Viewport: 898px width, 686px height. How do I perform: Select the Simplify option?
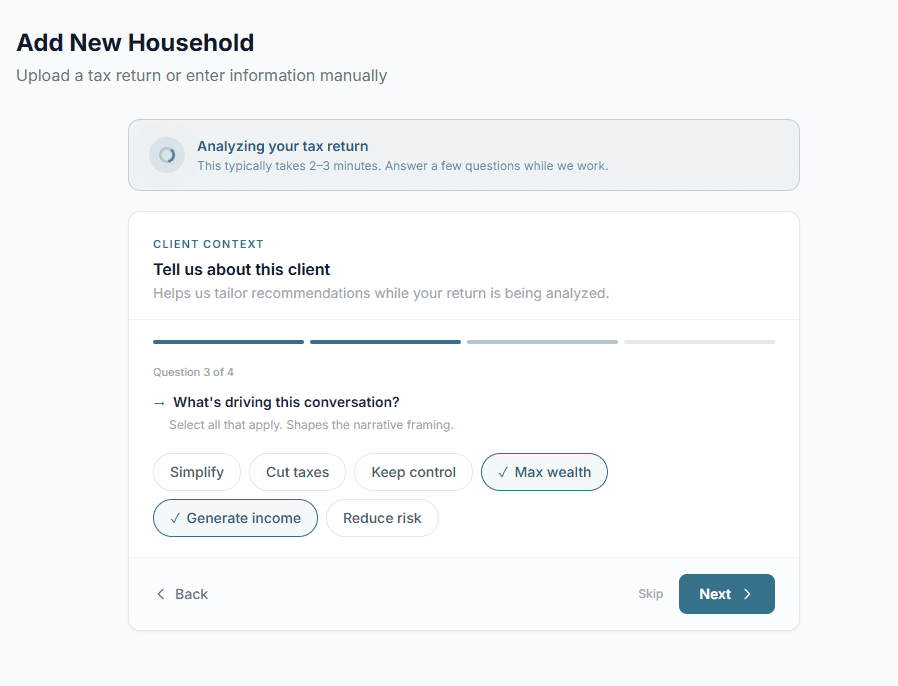pos(197,471)
